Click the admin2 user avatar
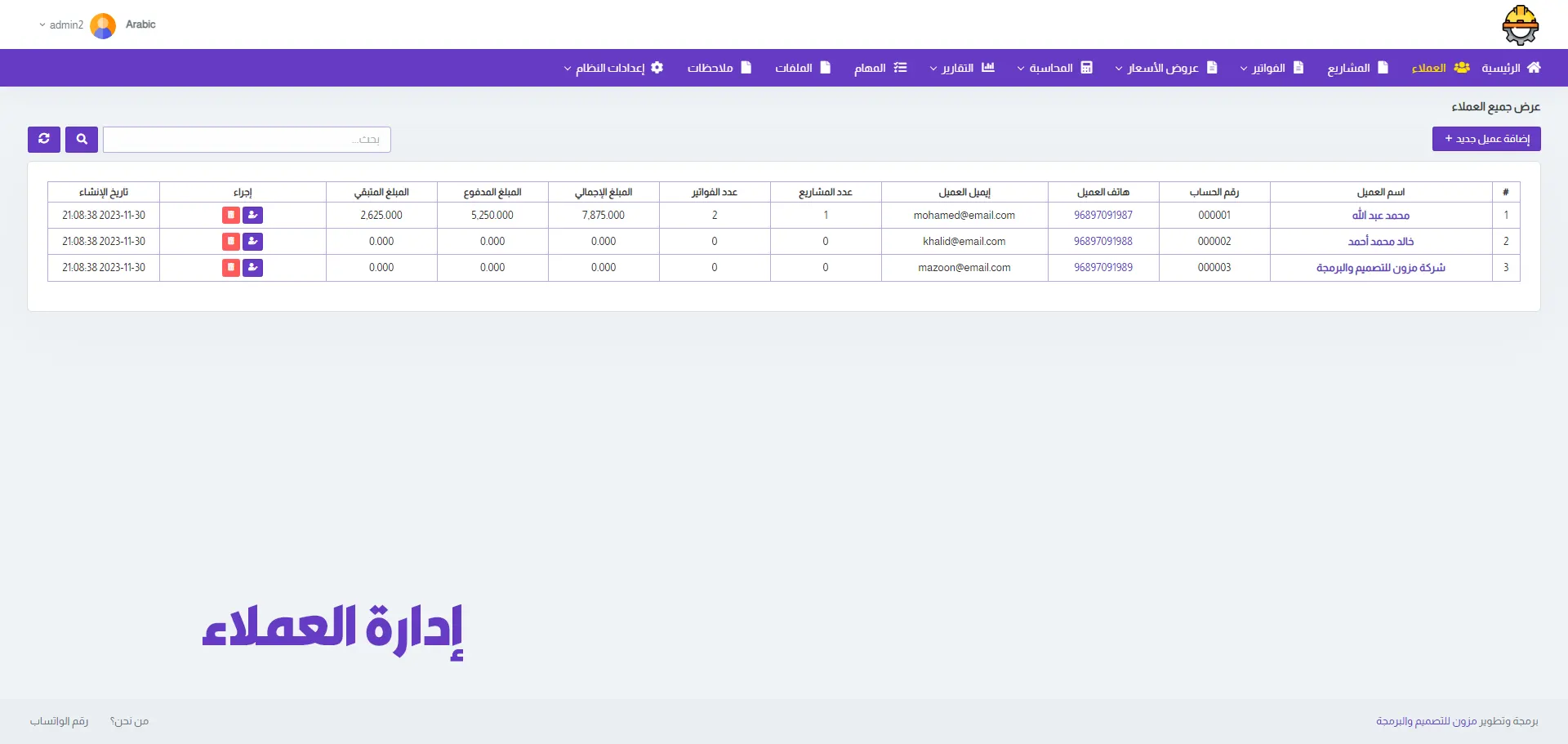 [103, 25]
